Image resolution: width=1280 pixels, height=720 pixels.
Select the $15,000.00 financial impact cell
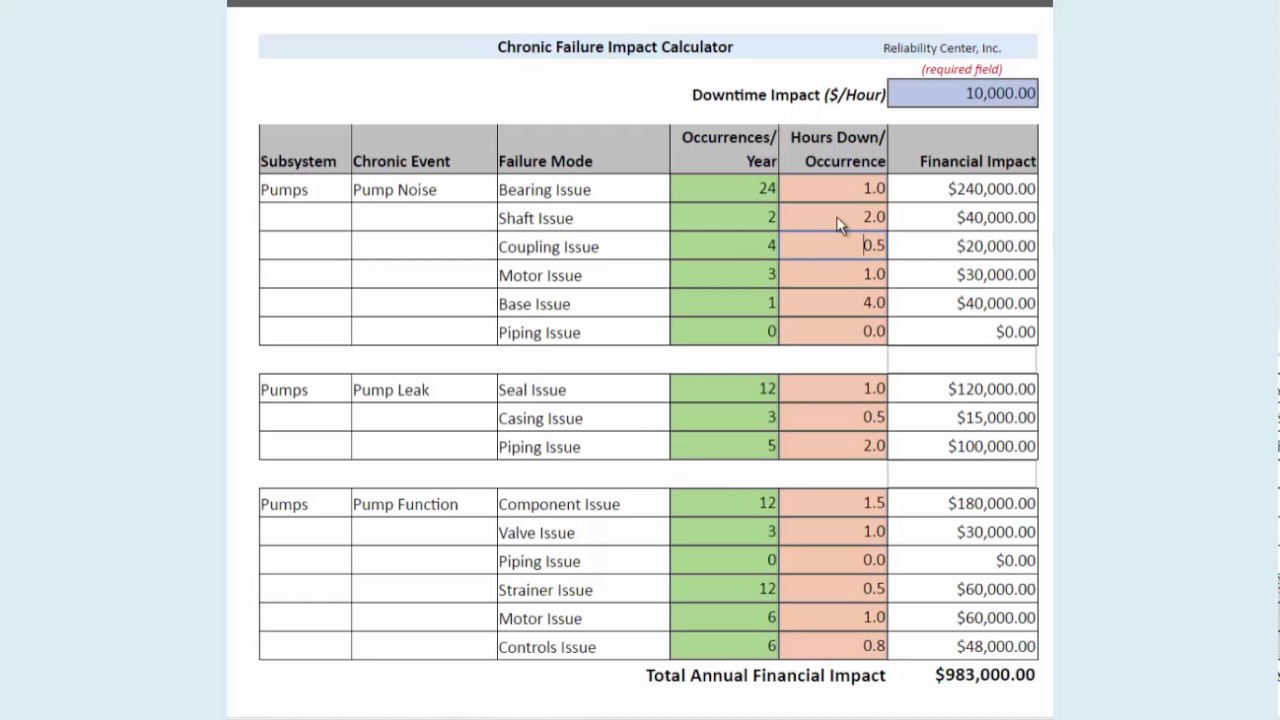[x=962, y=418]
